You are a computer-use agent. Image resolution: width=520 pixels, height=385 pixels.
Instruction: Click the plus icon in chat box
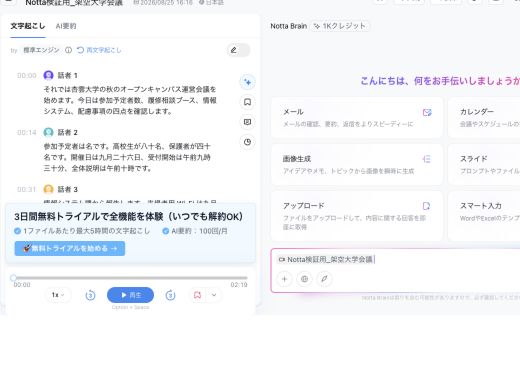click(284, 279)
